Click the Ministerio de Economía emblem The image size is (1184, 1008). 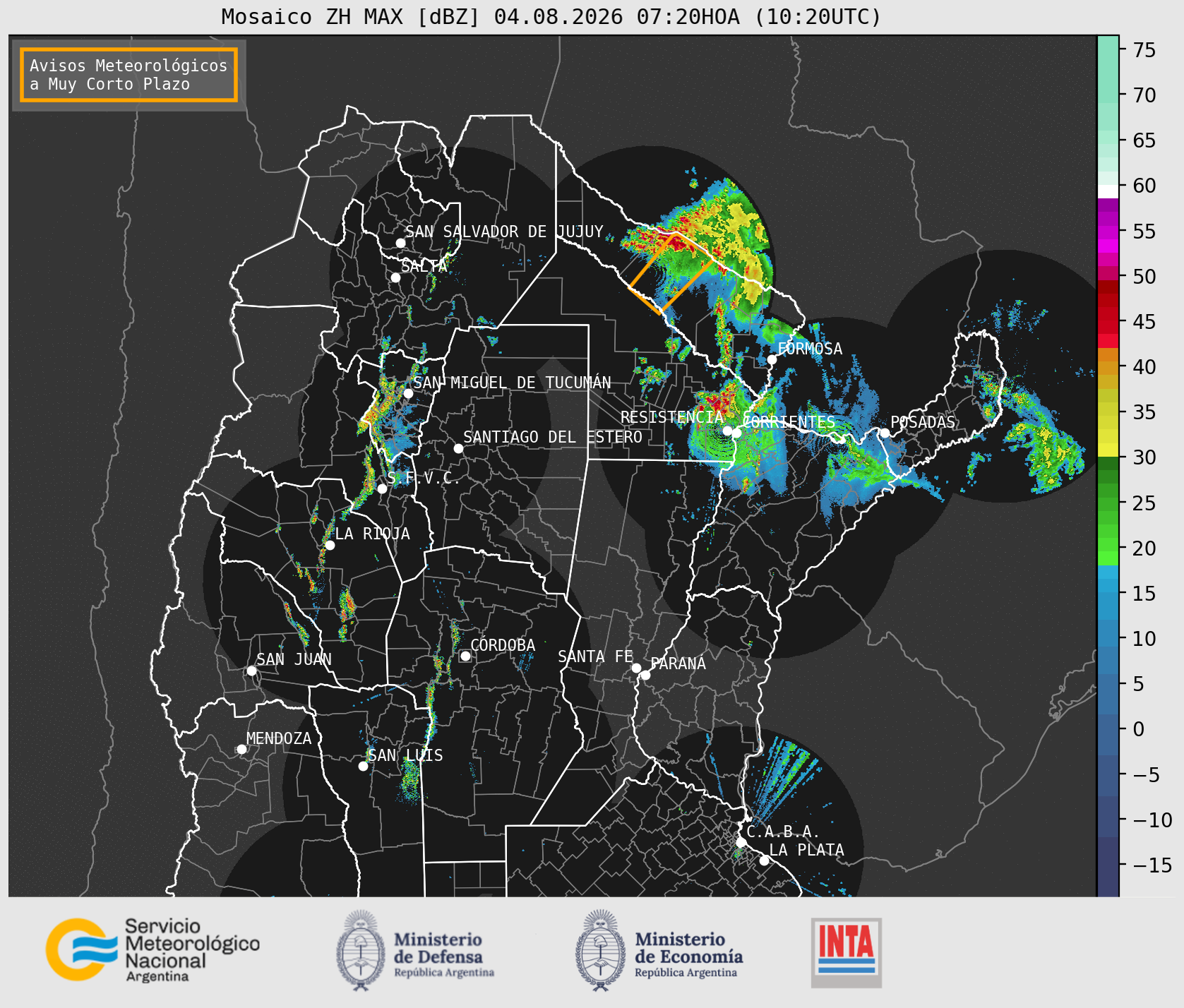point(602,950)
